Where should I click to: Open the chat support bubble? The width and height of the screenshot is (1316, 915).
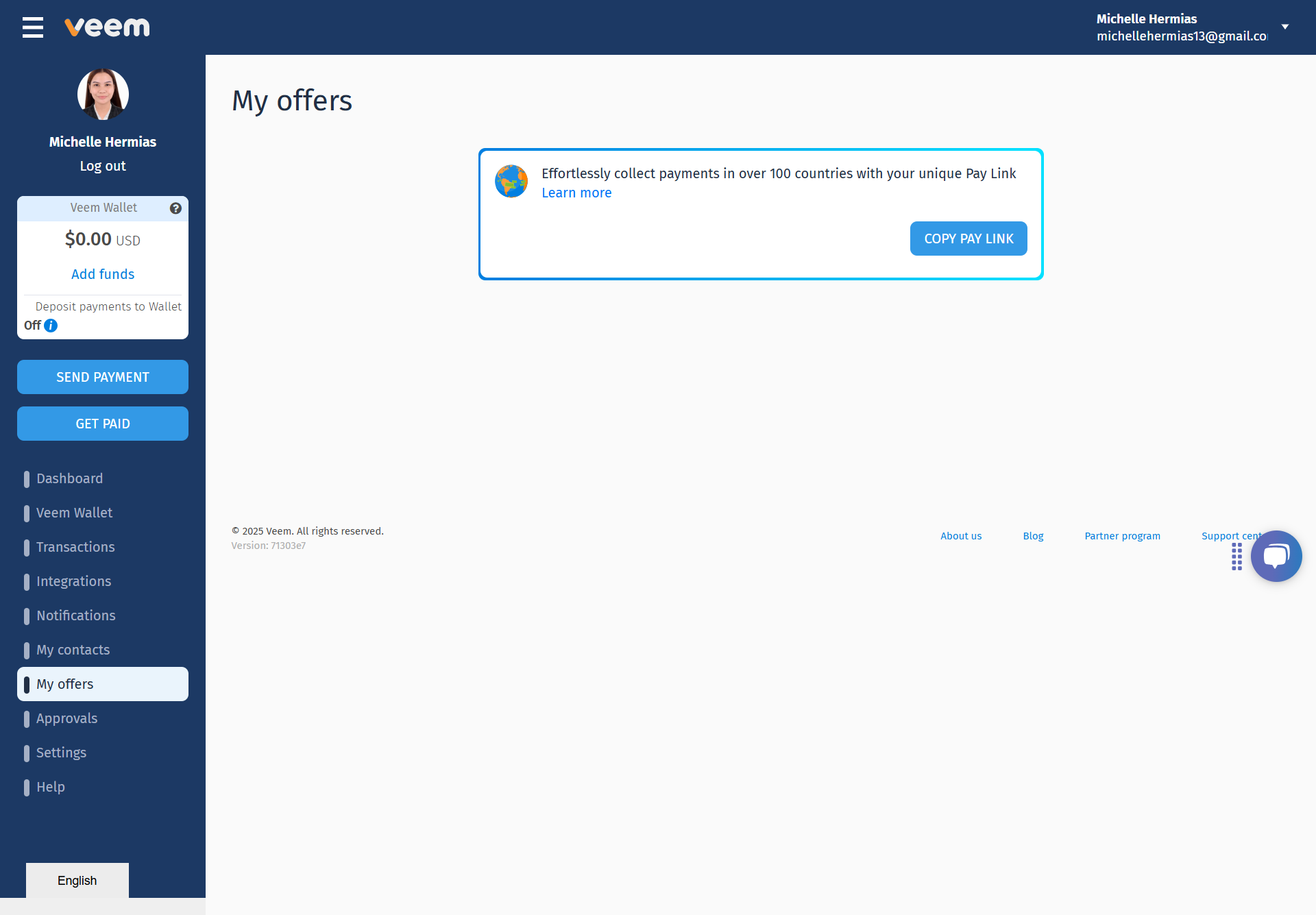(x=1276, y=556)
